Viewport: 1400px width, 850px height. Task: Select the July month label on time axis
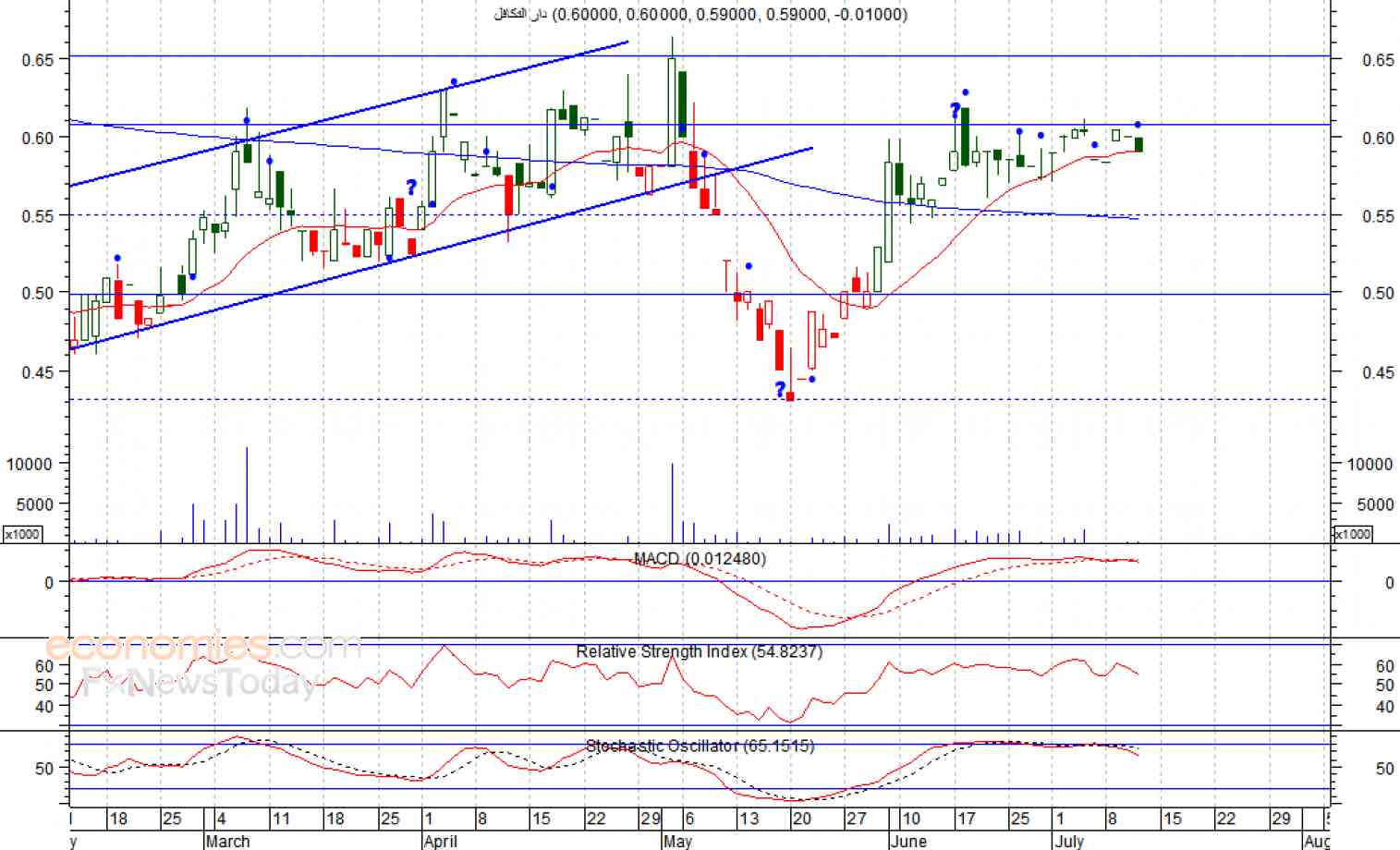(x=1069, y=841)
